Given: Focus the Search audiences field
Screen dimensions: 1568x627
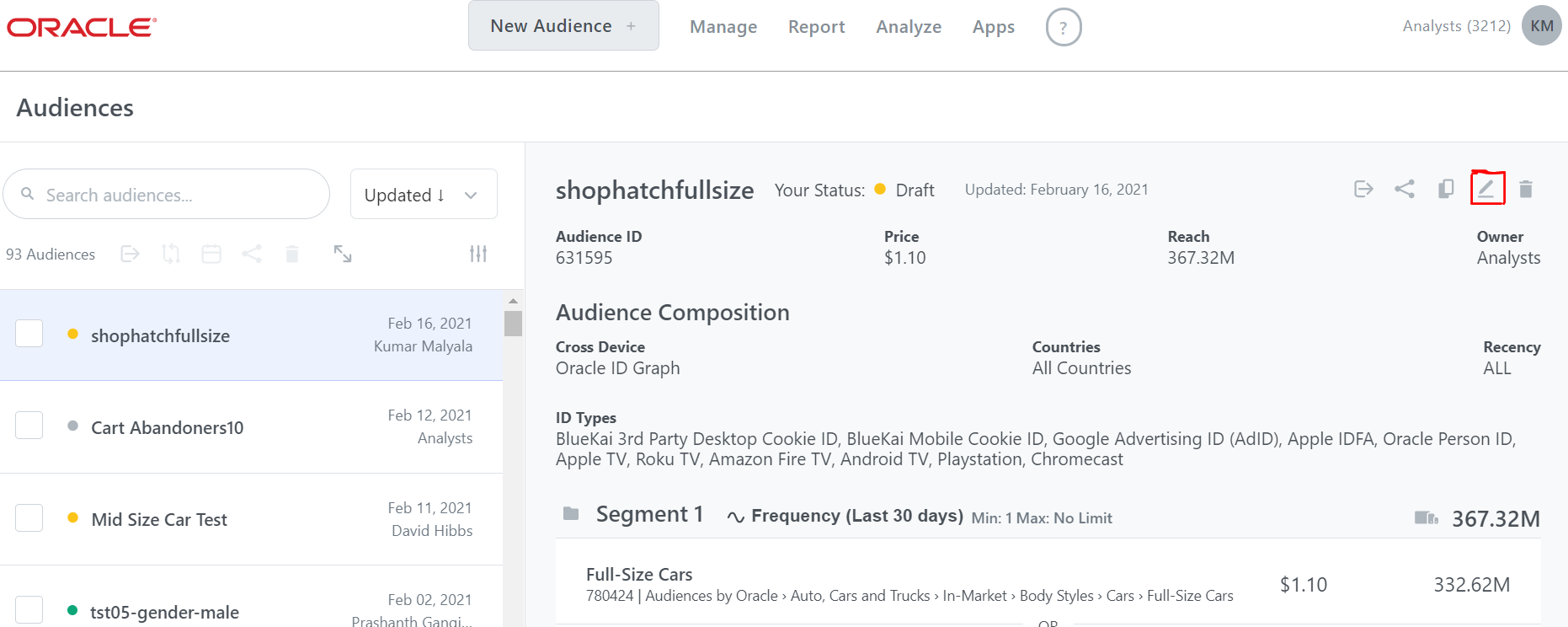Looking at the screenshot, I should 177,195.
